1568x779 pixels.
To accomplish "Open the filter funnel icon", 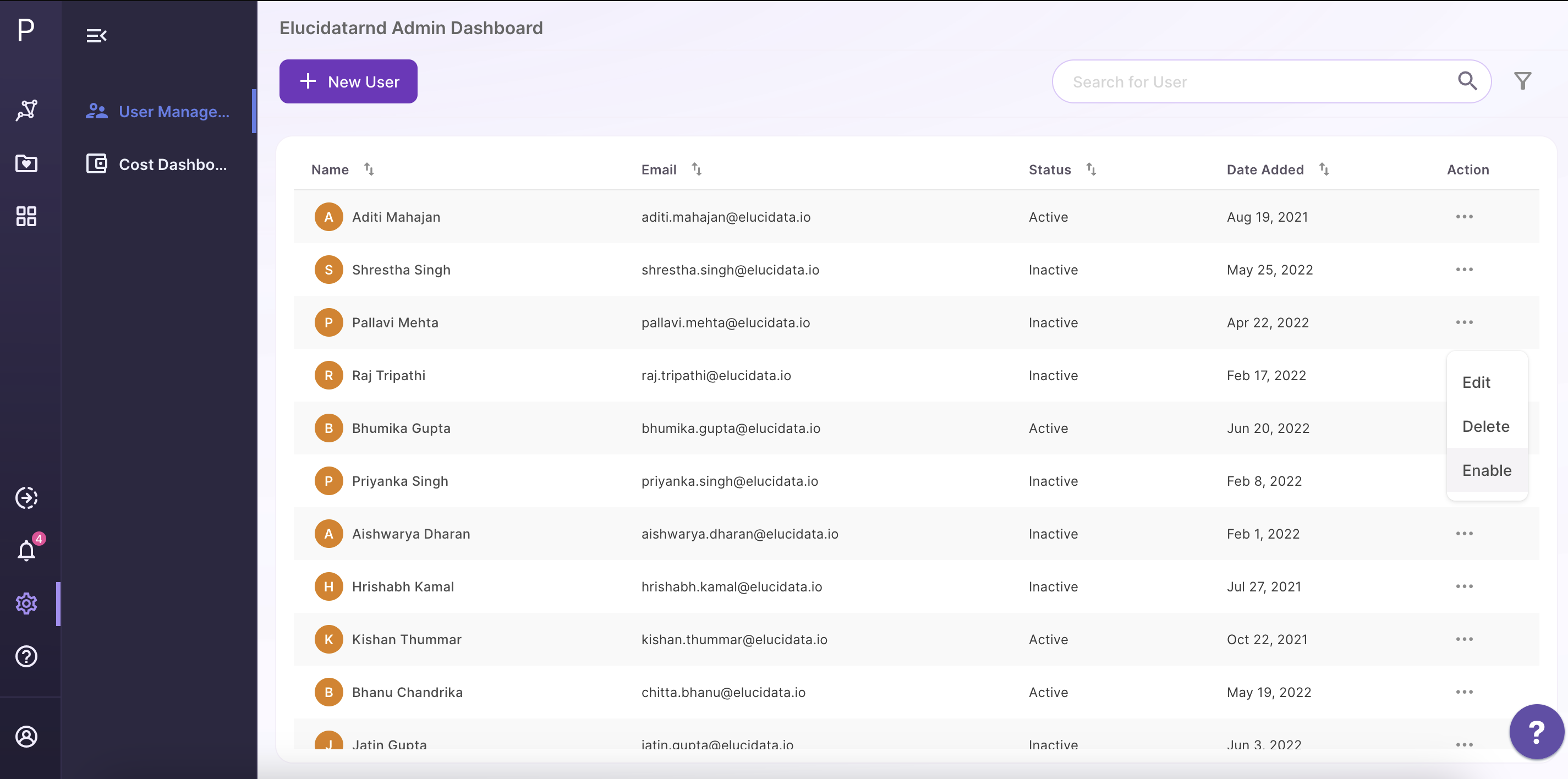I will point(1522,81).
